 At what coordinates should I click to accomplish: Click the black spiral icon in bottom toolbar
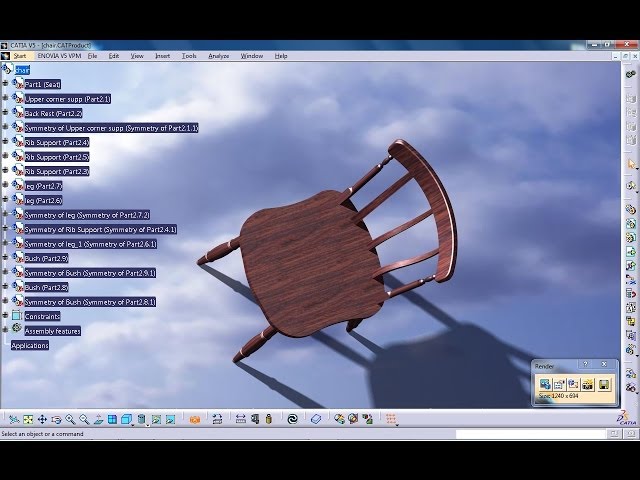(292, 419)
